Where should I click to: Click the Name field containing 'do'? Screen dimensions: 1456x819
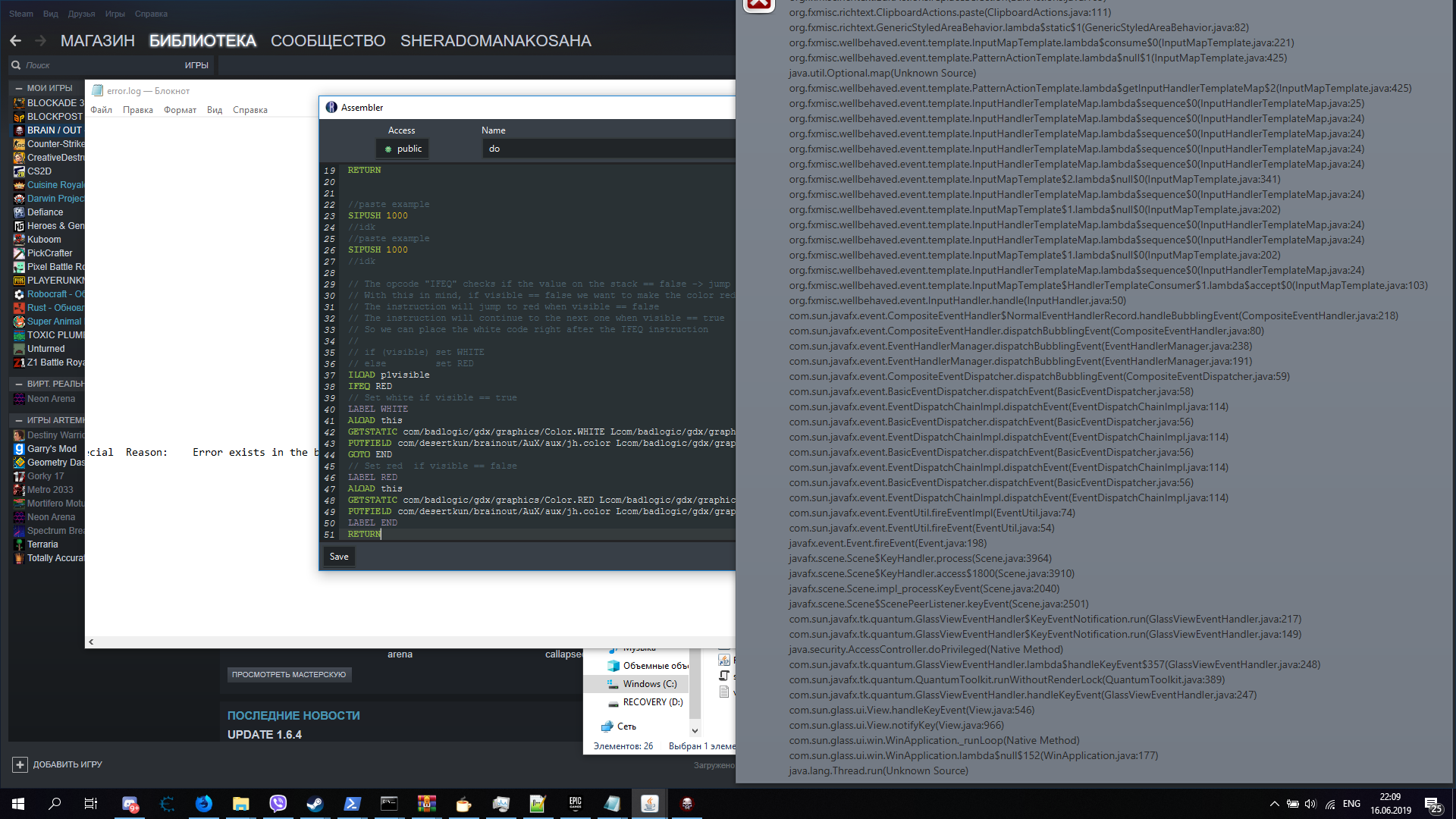click(607, 148)
